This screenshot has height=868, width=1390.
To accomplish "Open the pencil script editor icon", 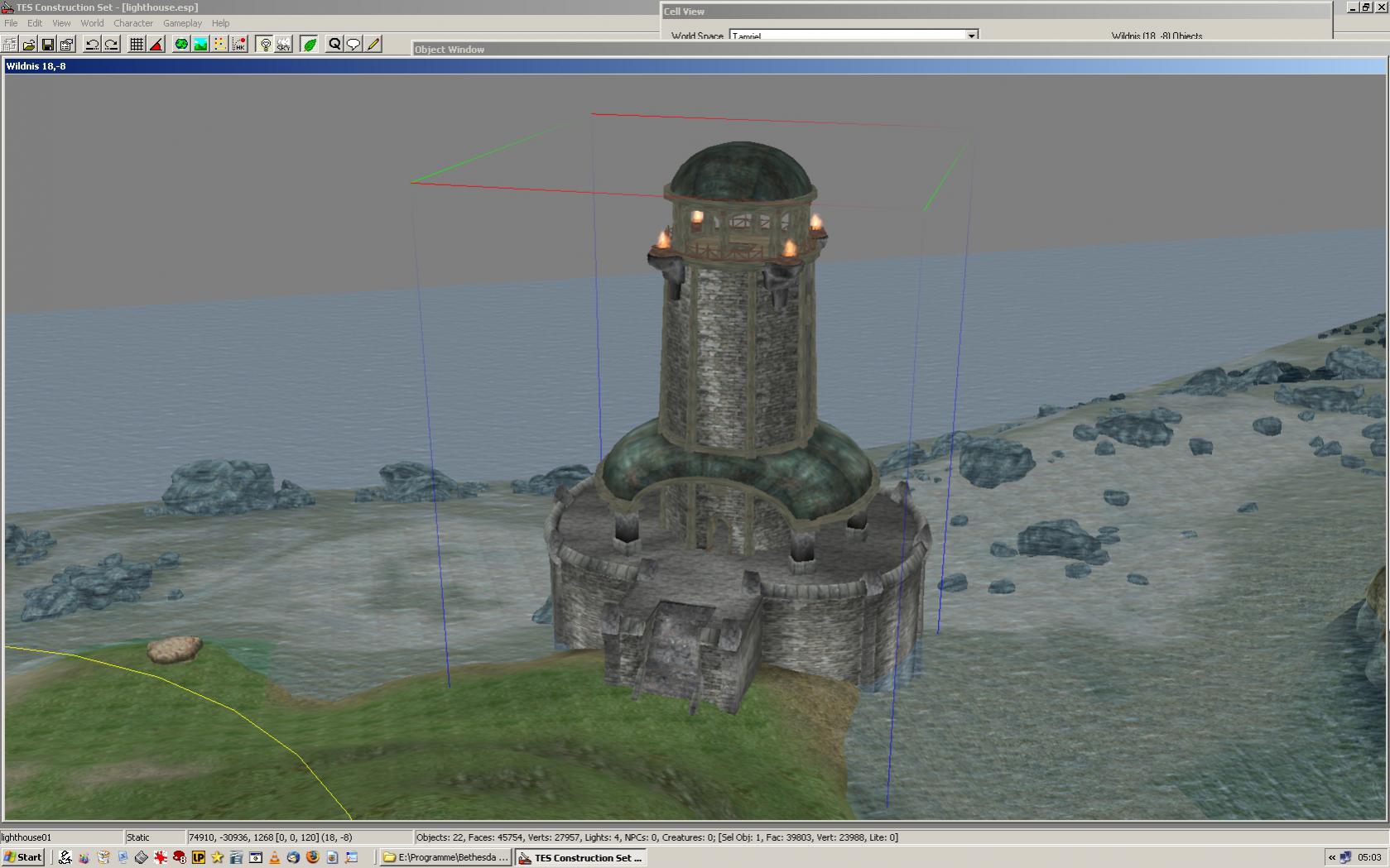I will (x=373, y=45).
